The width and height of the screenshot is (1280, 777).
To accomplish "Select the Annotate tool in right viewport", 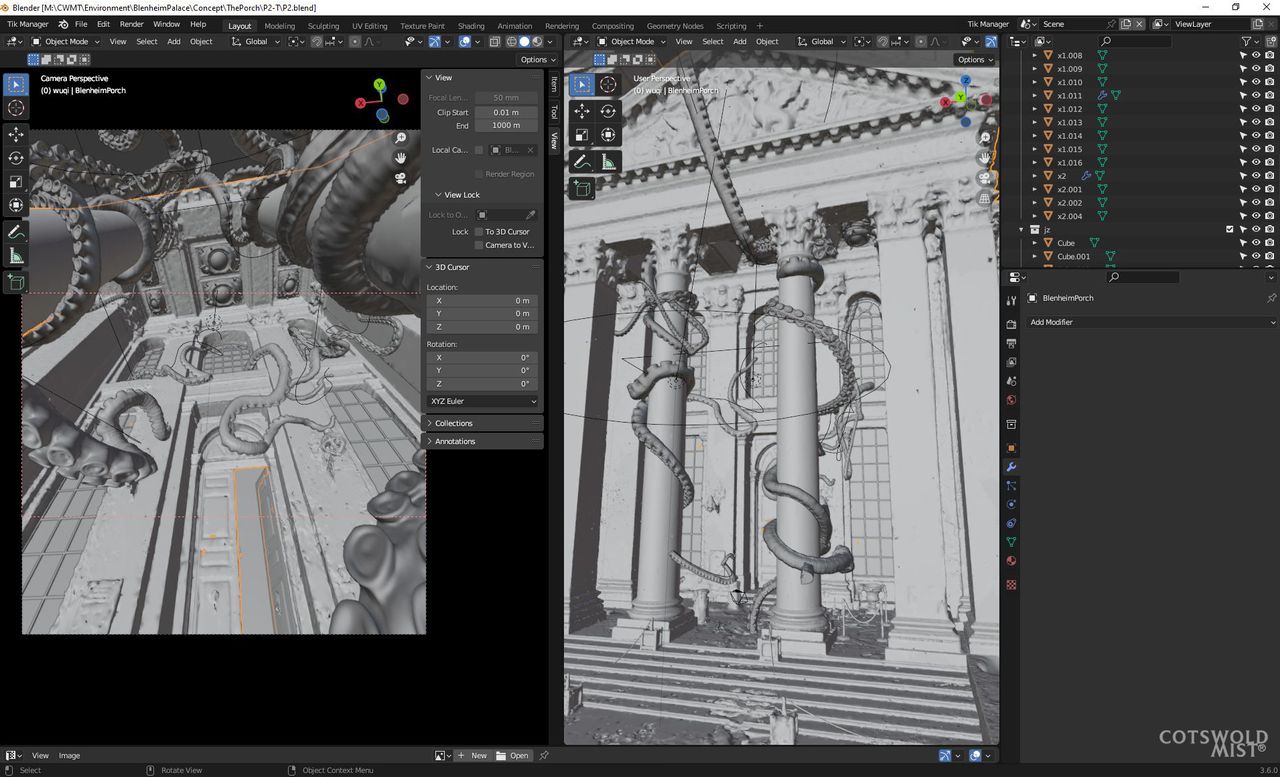I will pyautogui.click(x=582, y=162).
